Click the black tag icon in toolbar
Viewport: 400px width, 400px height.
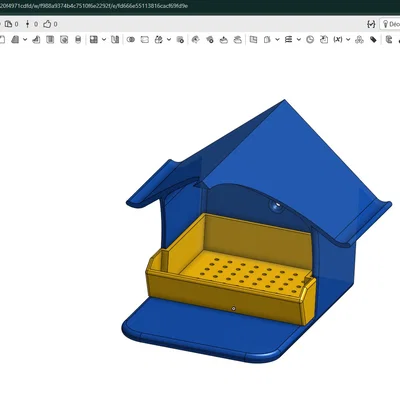tap(373, 40)
